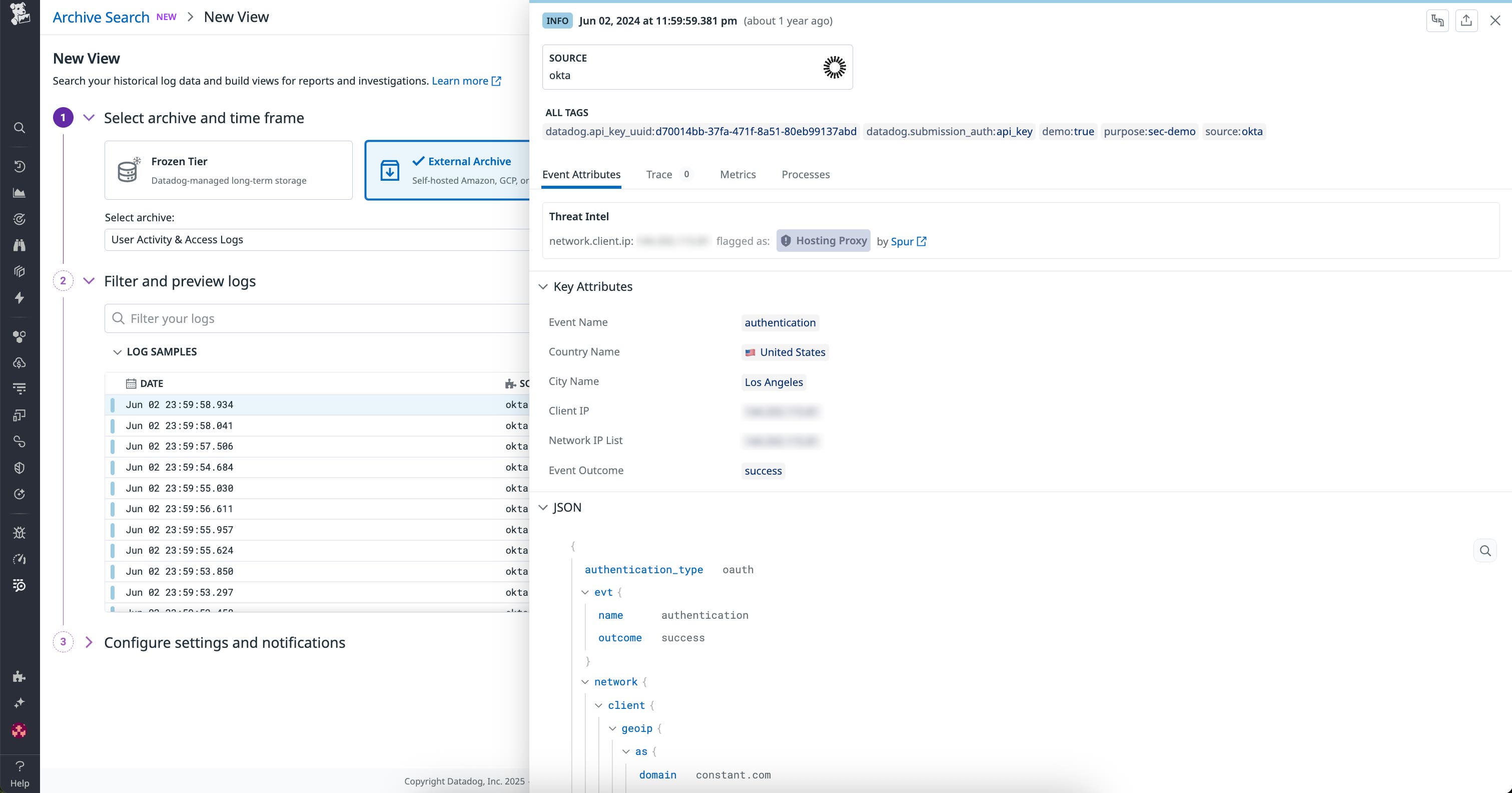
Task: Select the External Archive option
Action: click(464, 170)
